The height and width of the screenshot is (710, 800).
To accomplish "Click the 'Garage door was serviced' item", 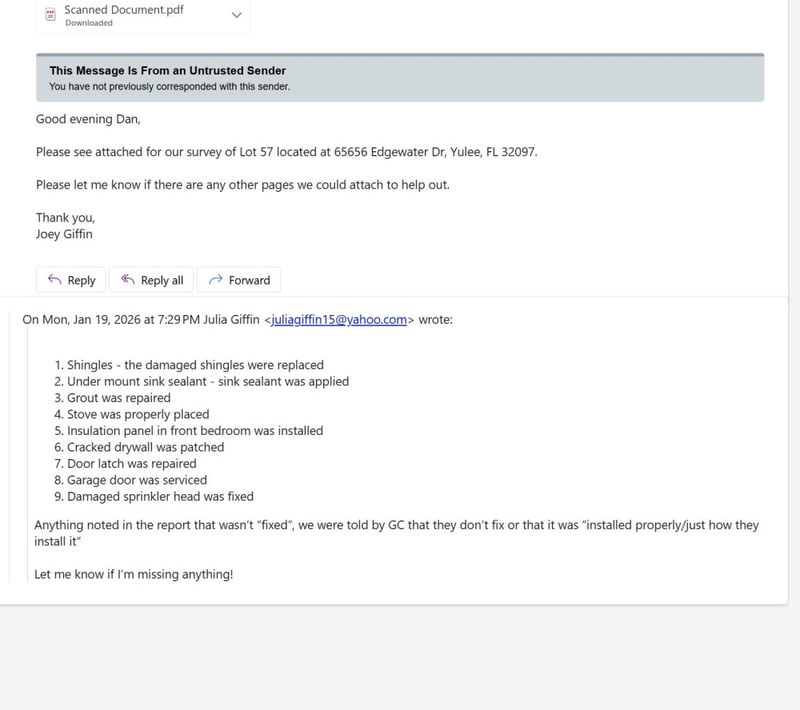I will tap(137, 480).
